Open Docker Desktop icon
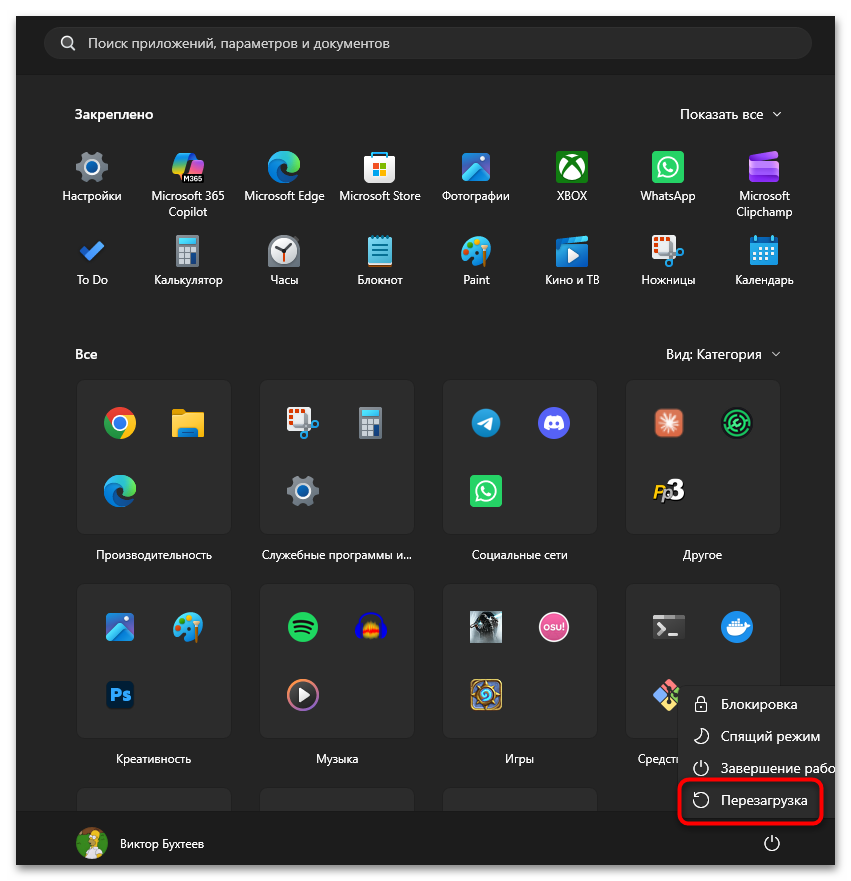The height and width of the screenshot is (881, 851). [736, 627]
